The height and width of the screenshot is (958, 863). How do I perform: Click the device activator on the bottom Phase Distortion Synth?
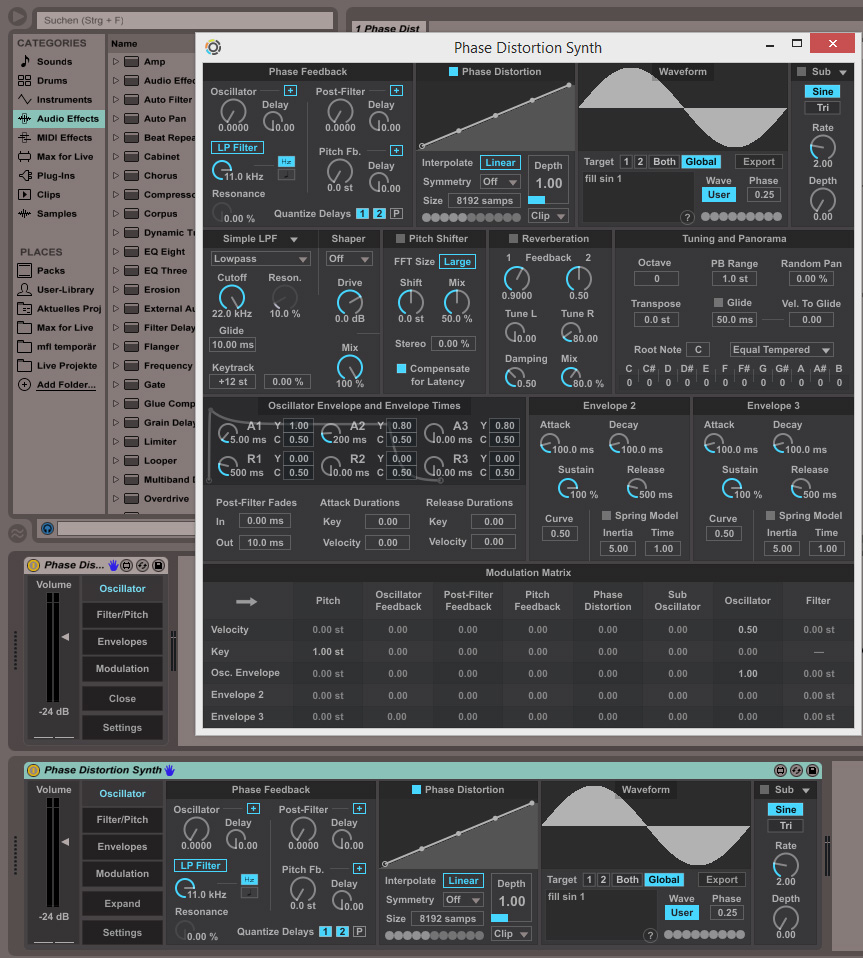pyautogui.click(x=34, y=770)
